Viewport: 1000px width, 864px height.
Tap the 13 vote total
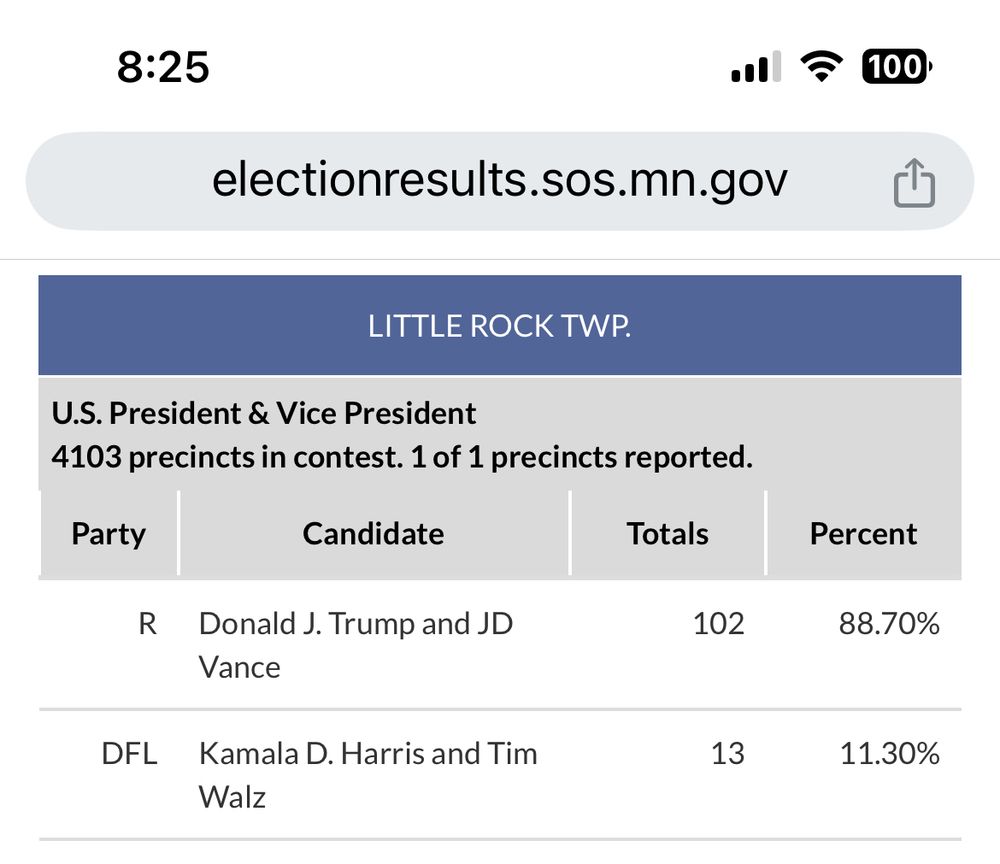pos(727,753)
